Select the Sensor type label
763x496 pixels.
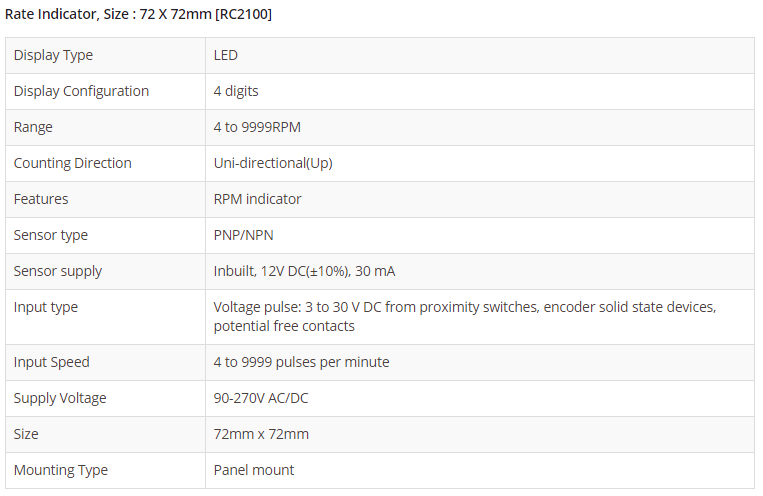(x=51, y=235)
